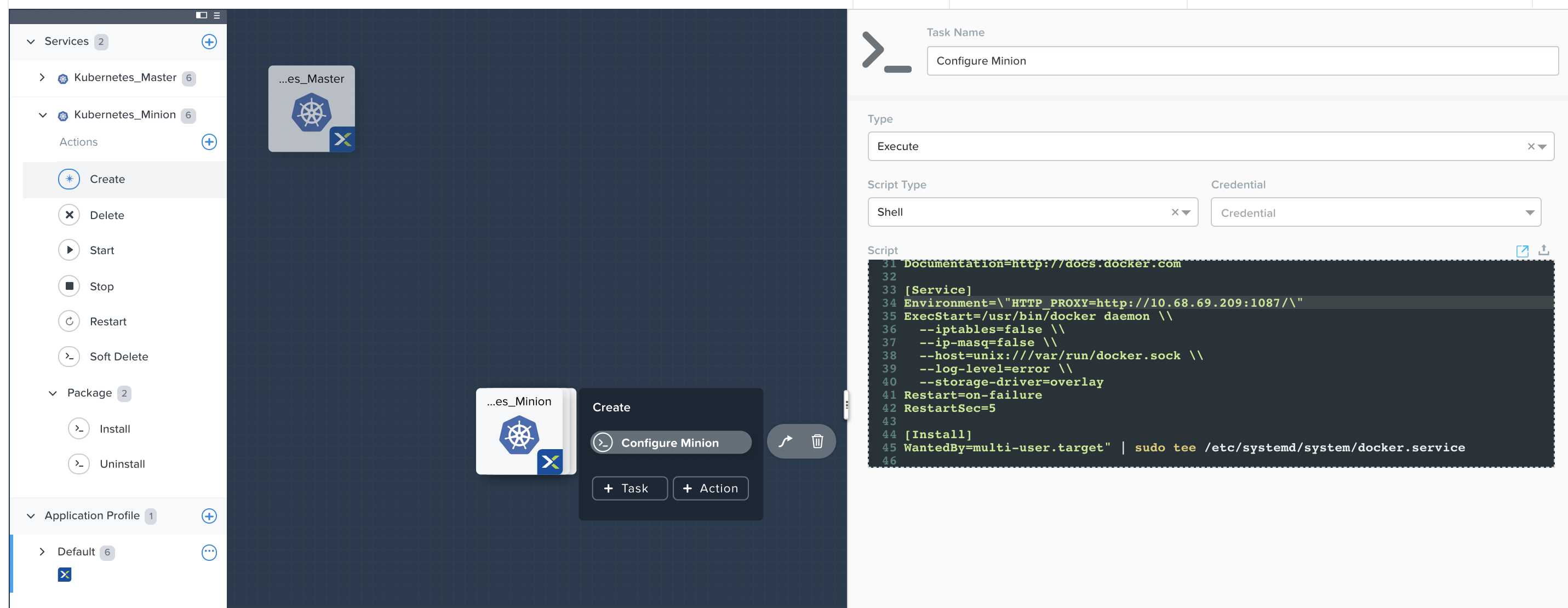The height and width of the screenshot is (608, 1568).
Task: Click script line 41 Restart=on-failure
Action: point(972,395)
